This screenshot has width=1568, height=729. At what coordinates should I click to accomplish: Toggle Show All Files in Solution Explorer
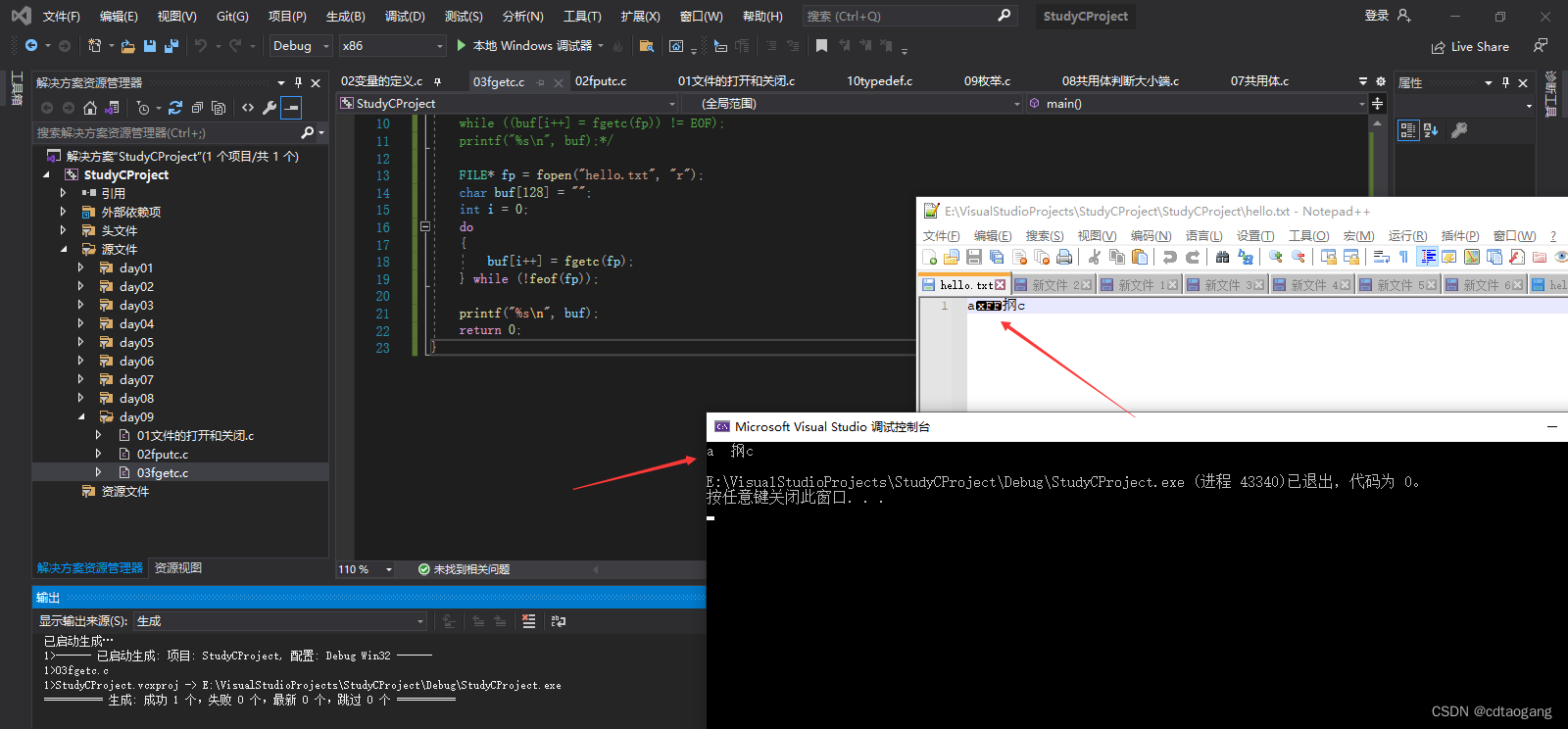tap(219, 108)
